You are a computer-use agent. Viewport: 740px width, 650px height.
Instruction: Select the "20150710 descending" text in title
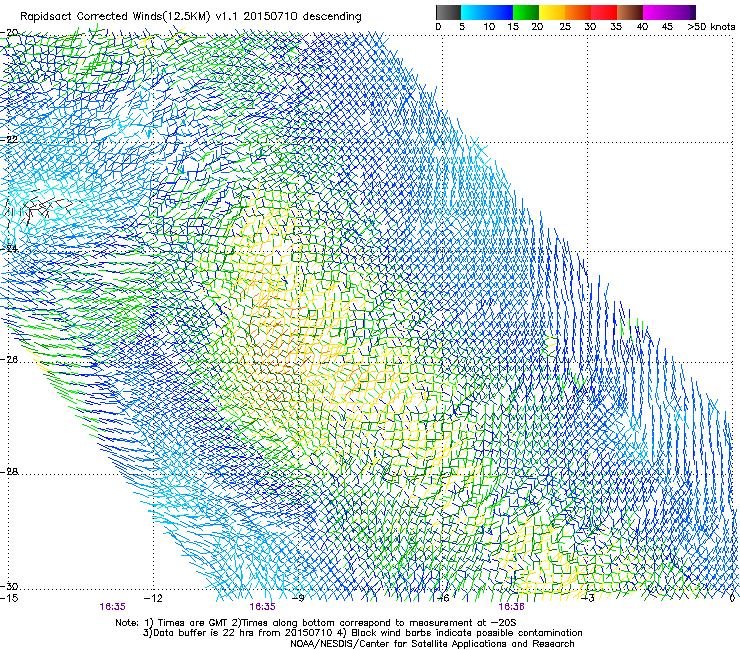pyautogui.click(x=302, y=17)
